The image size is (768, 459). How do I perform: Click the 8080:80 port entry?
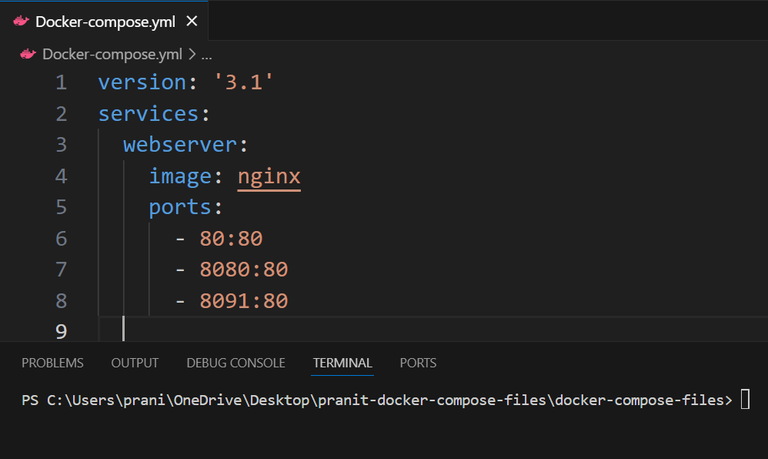(x=242, y=270)
